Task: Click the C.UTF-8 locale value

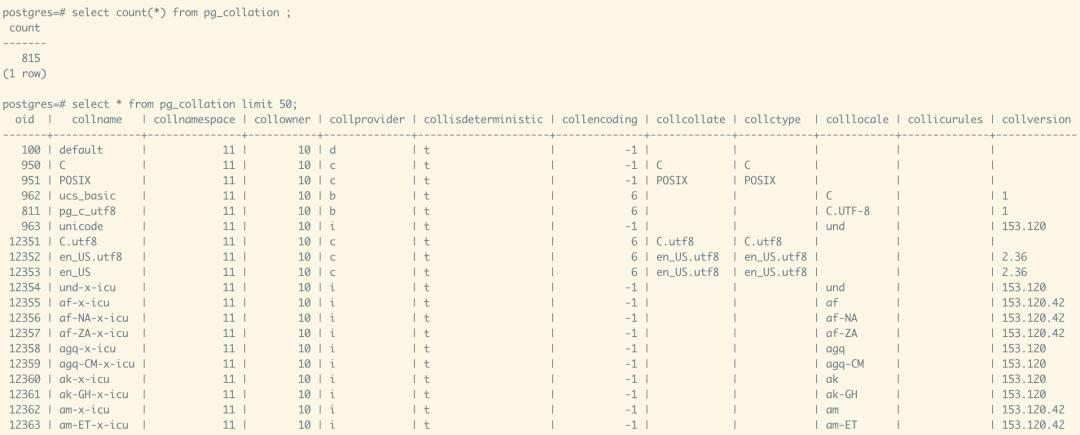Action: (848, 211)
